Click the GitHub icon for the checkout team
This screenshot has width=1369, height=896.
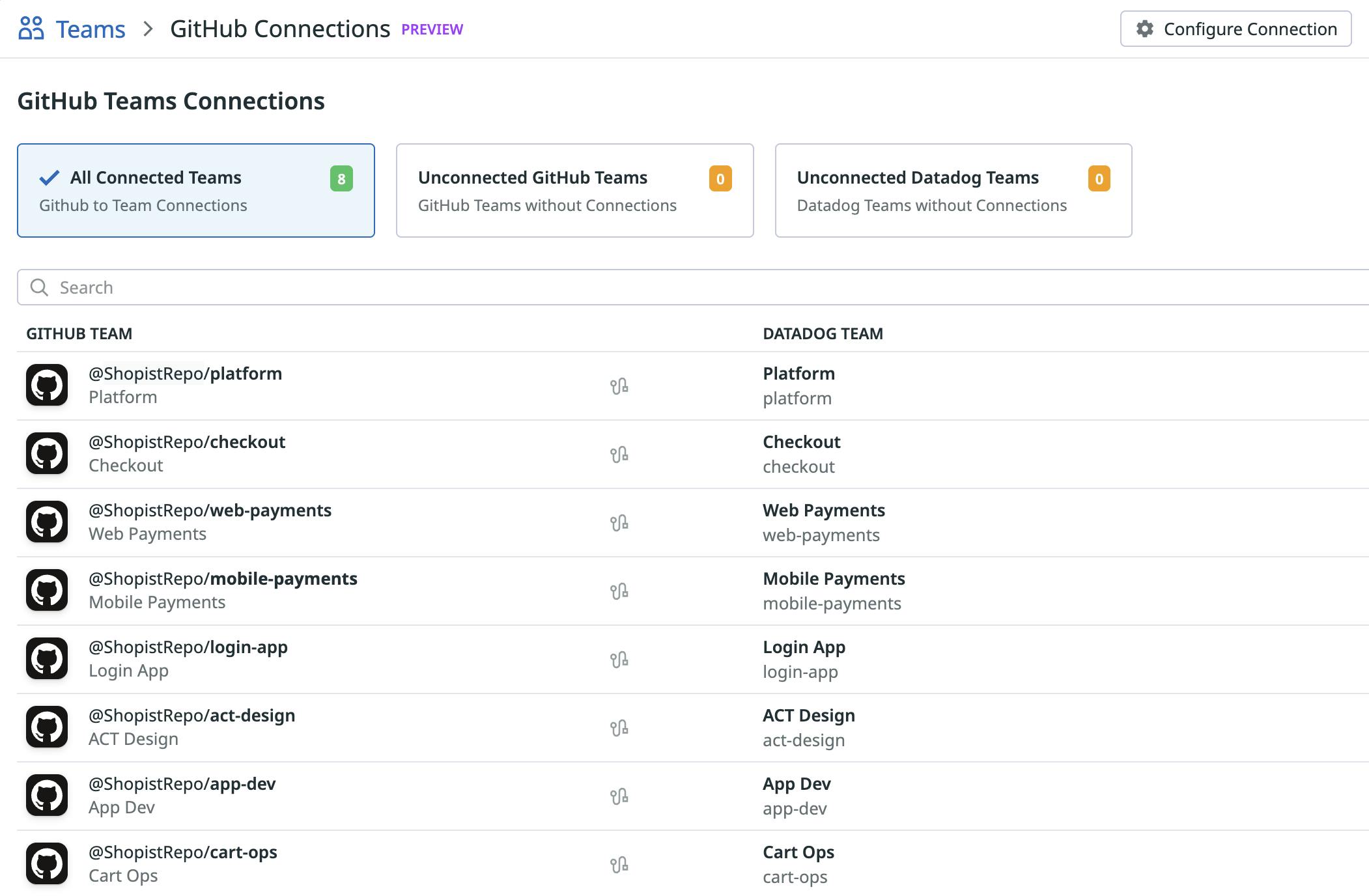48,453
